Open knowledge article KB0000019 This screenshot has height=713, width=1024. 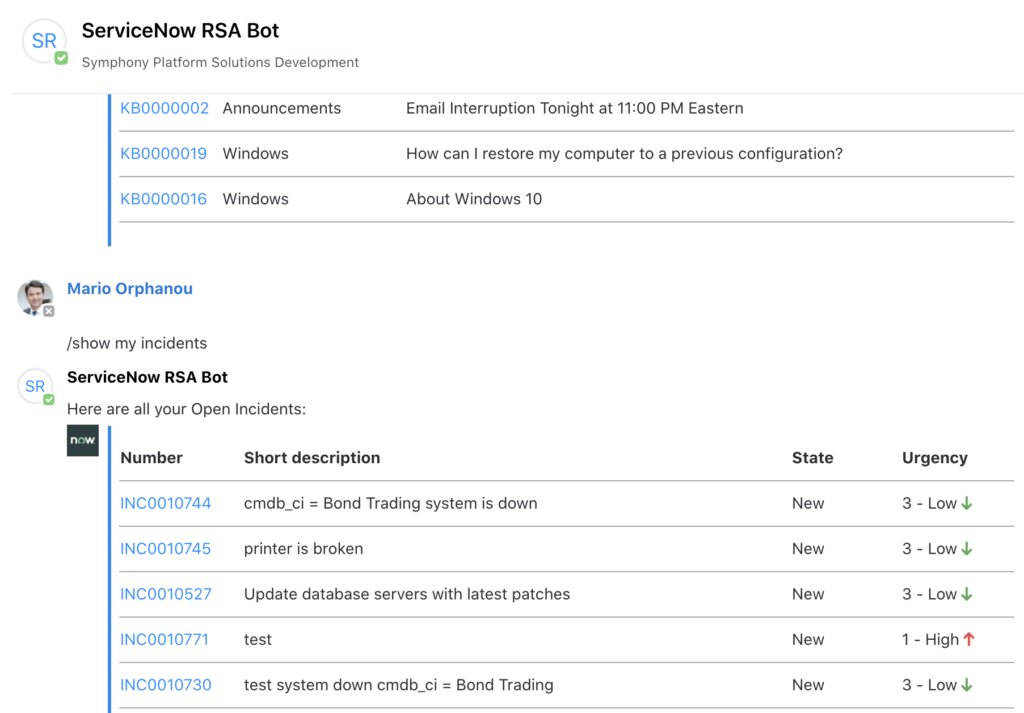tap(163, 153)
